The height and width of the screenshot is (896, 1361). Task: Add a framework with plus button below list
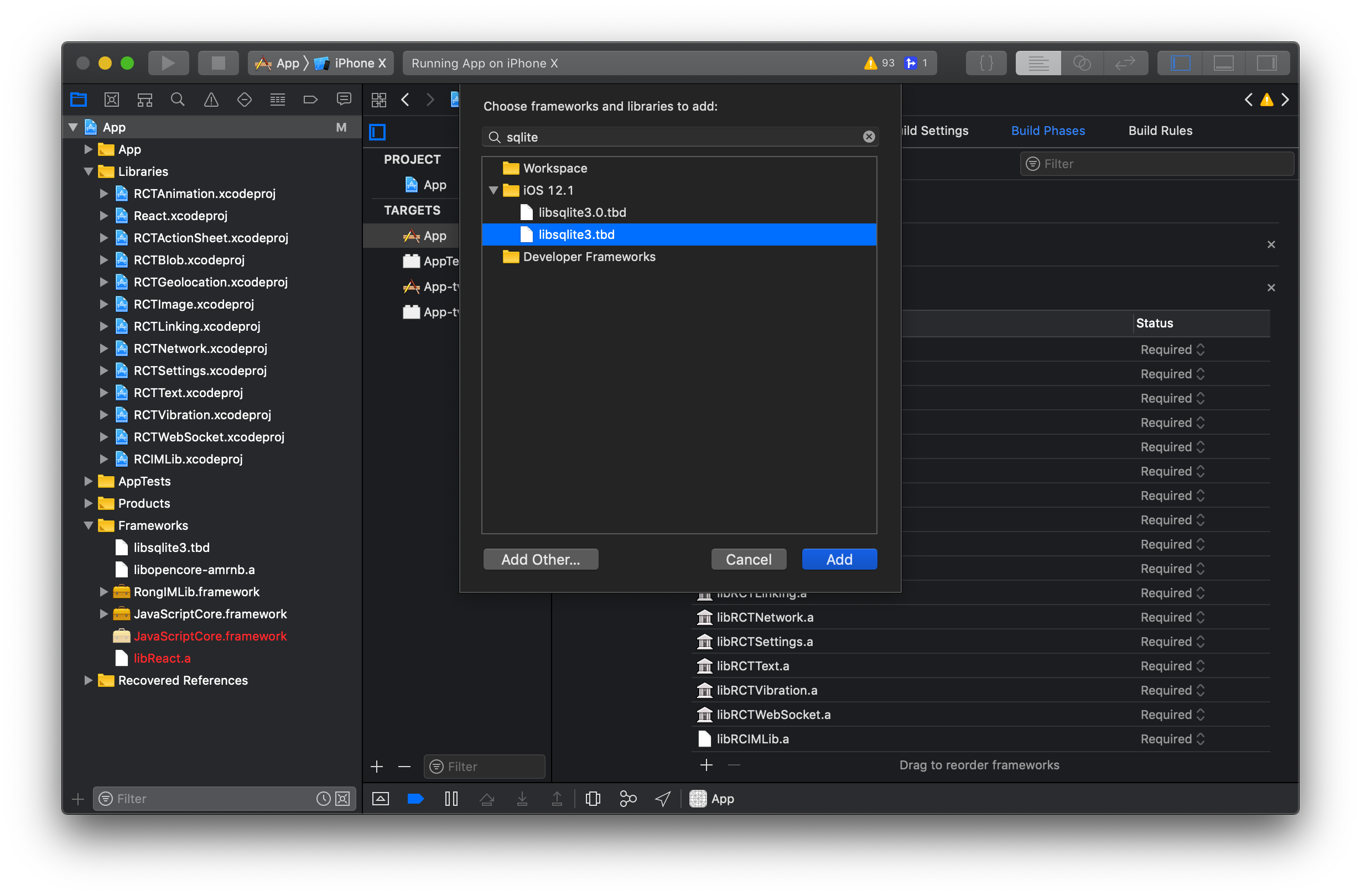pos(707,765)
